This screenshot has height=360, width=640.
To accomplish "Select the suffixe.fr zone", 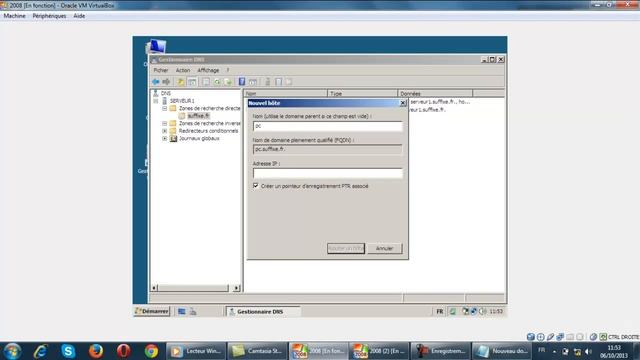I will (198, 116).
